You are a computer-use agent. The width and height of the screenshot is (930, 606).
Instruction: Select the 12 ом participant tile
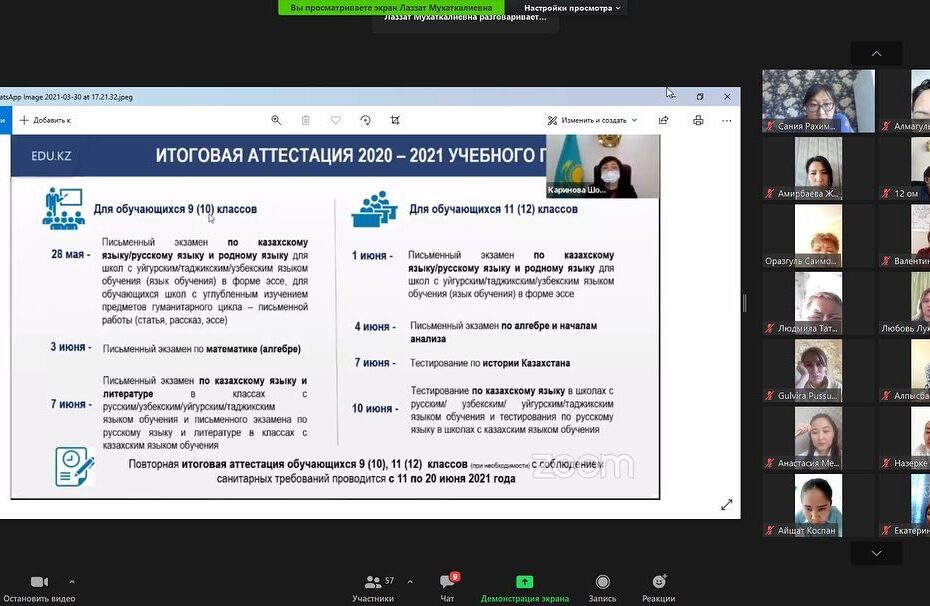pos(904,168)
